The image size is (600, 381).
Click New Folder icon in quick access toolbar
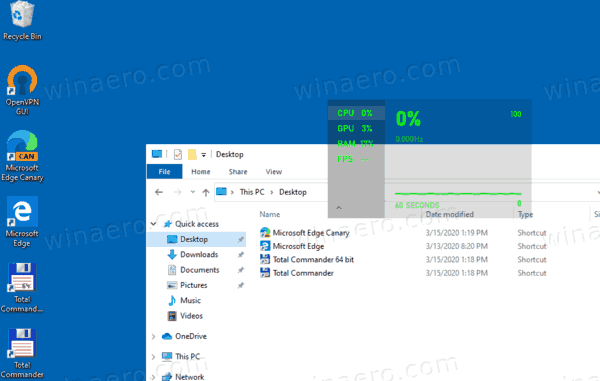(x=192, y=155)
